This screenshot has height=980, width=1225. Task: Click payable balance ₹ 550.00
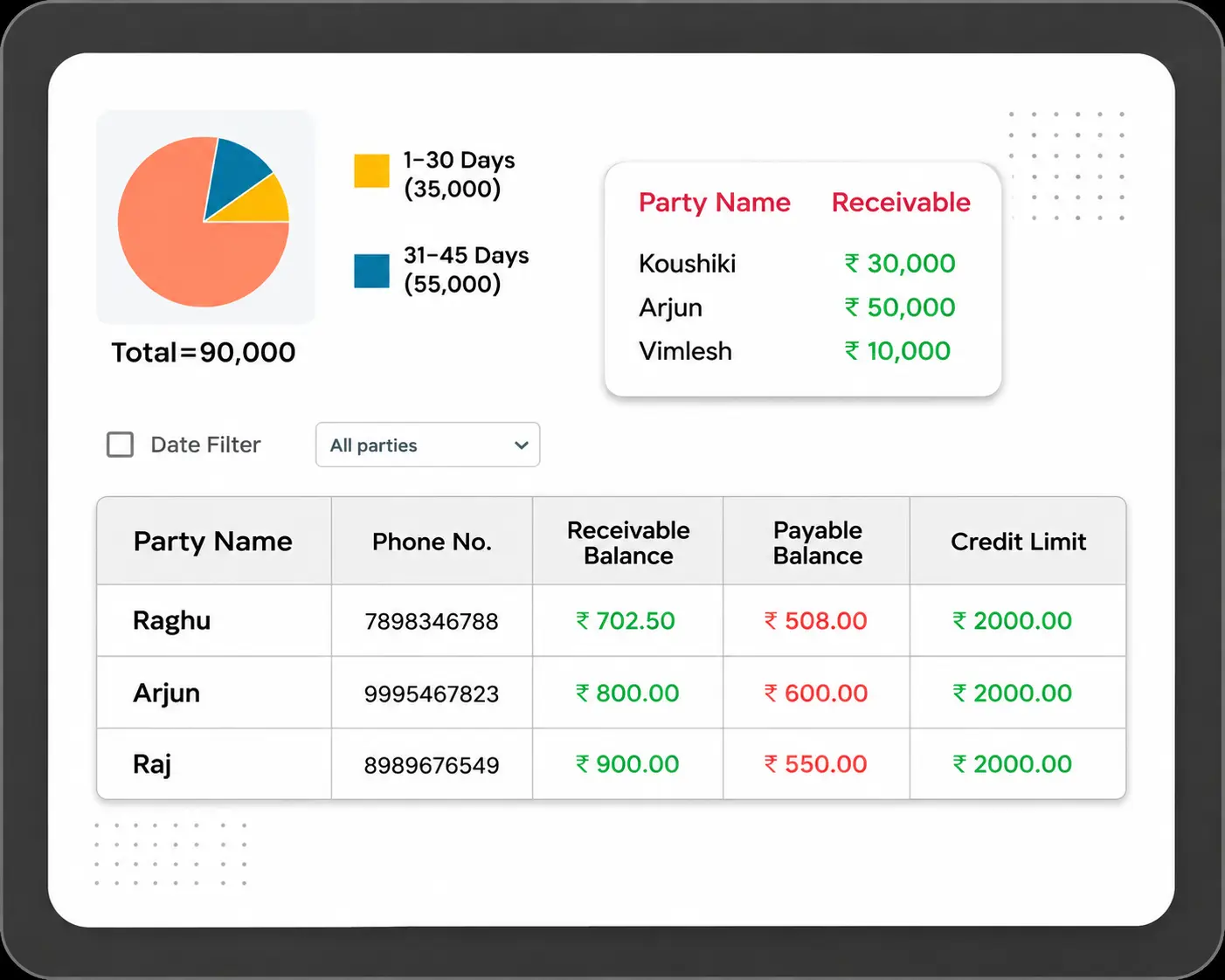tap(816, 764)
